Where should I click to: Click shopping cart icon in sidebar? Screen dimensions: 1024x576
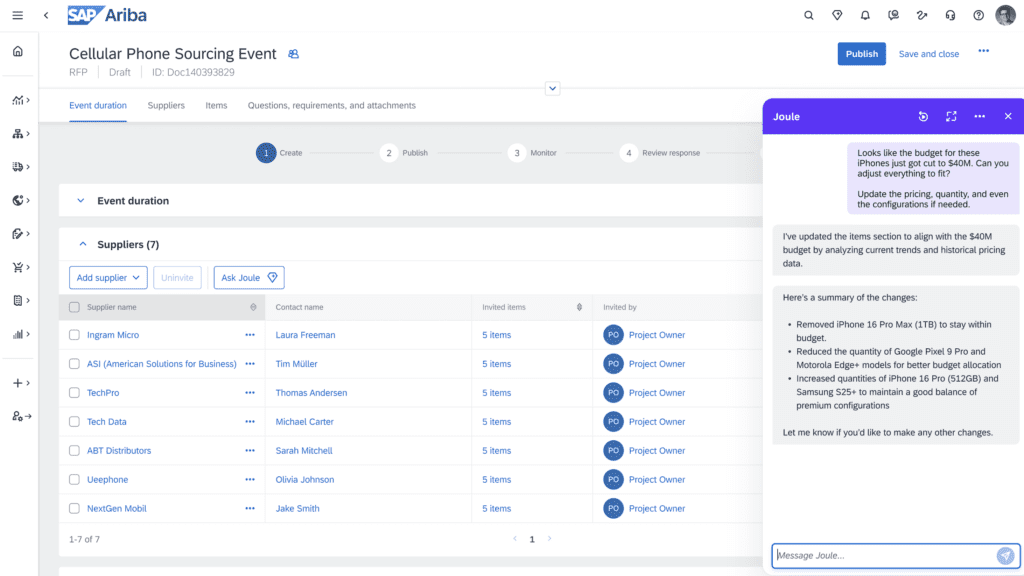[18, 267]
